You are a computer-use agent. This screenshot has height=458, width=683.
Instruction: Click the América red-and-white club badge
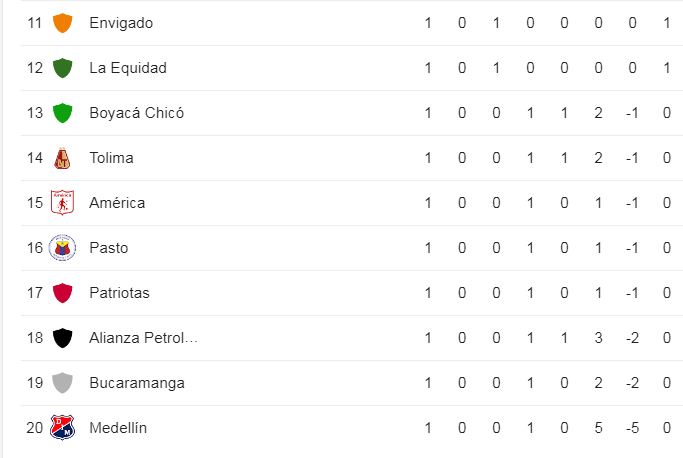[x=62, y=203]
